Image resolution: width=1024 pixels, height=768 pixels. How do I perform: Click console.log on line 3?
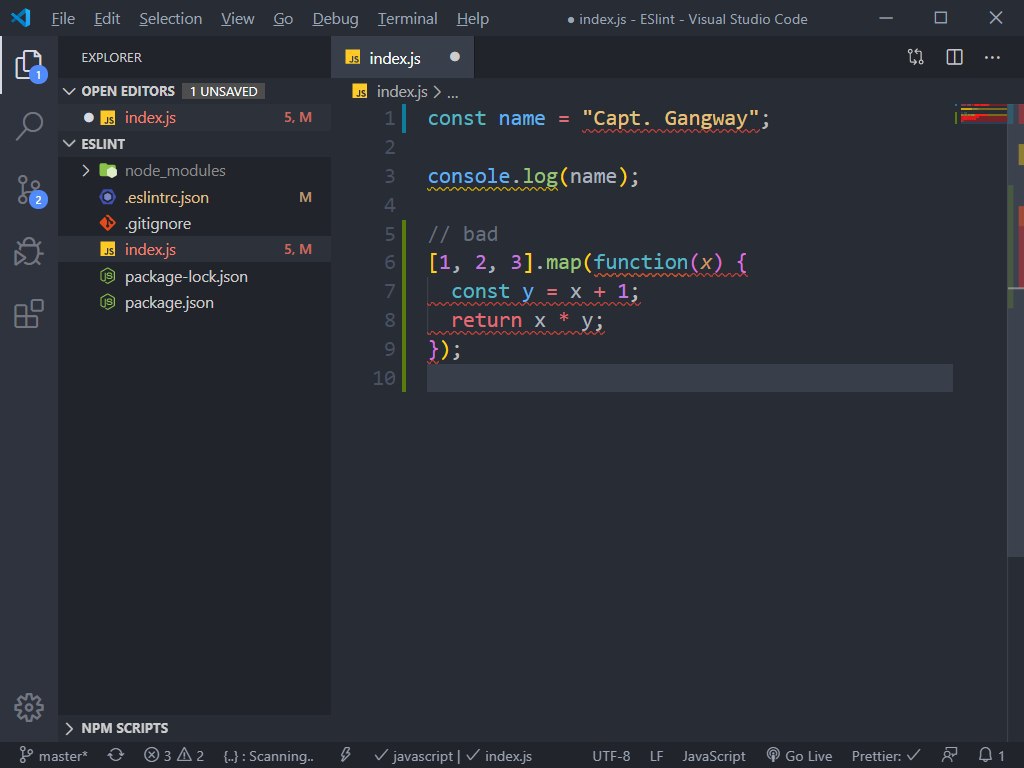492,176
